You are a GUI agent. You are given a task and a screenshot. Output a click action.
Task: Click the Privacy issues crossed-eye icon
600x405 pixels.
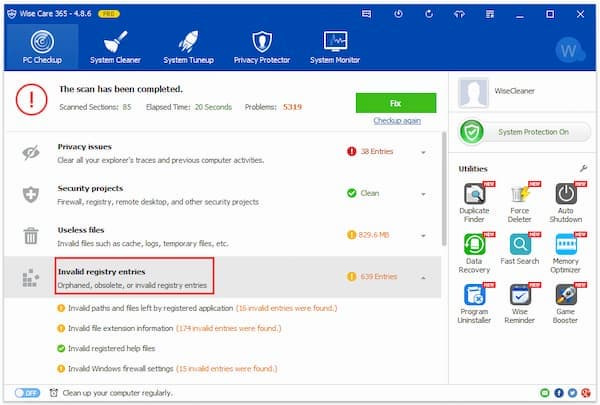[x=31, y=153]
